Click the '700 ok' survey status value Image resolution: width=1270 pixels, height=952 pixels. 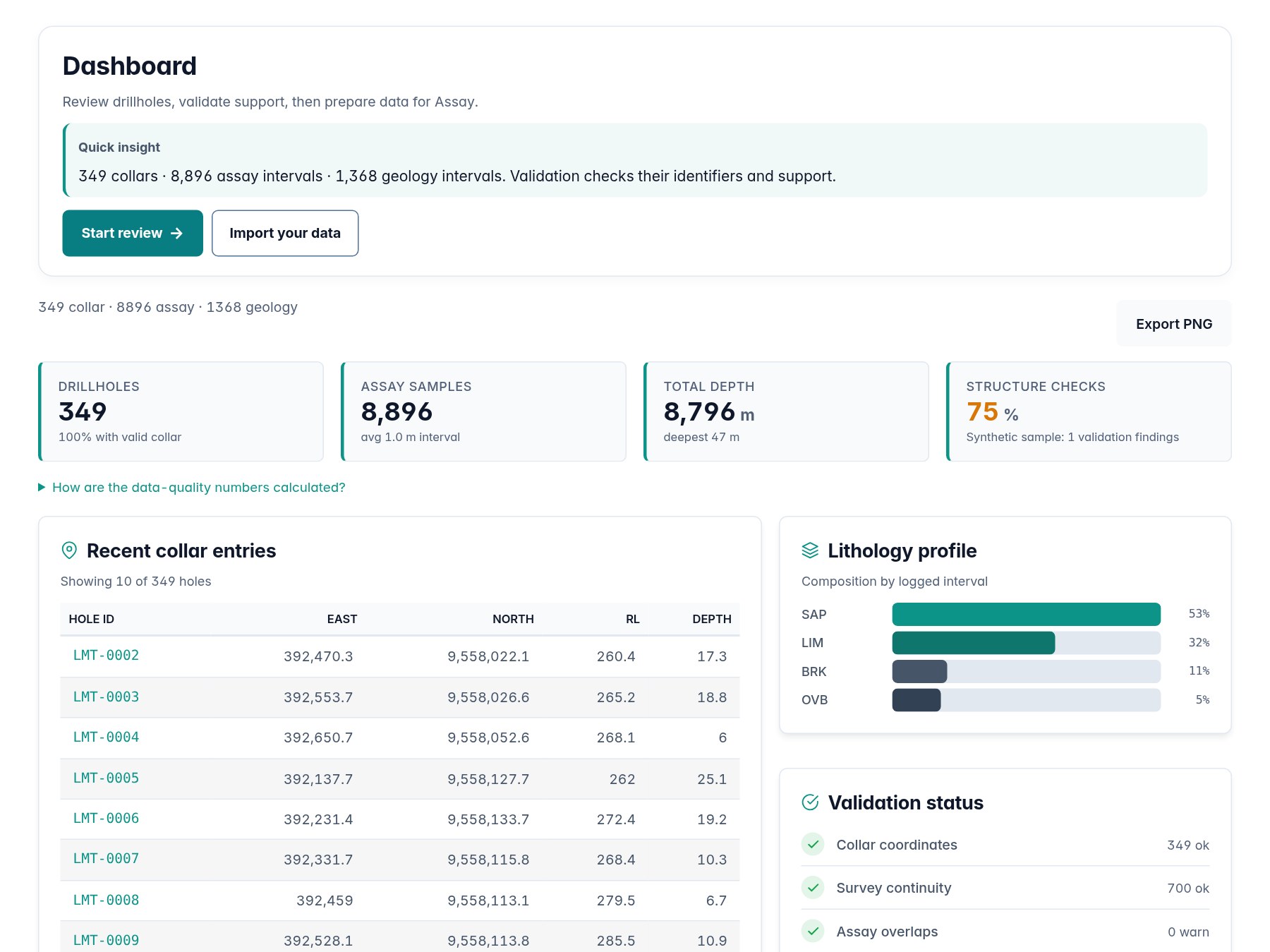(x=1188, y=888)
